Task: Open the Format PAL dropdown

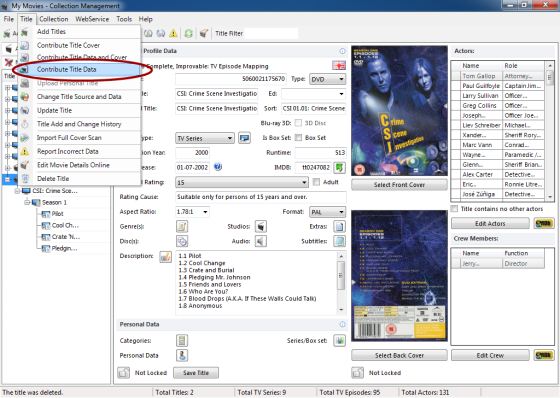Action: click(x=328, y=212)
